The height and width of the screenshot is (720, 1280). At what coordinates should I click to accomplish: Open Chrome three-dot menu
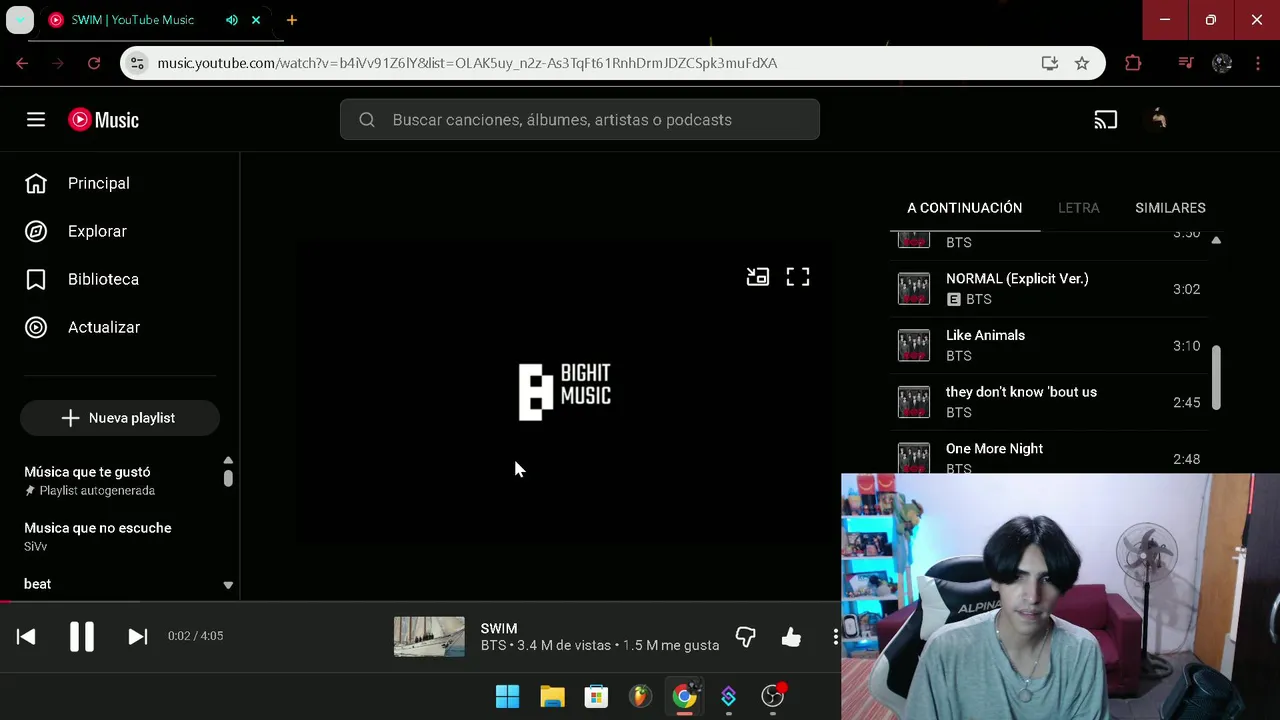[1258, 63]
